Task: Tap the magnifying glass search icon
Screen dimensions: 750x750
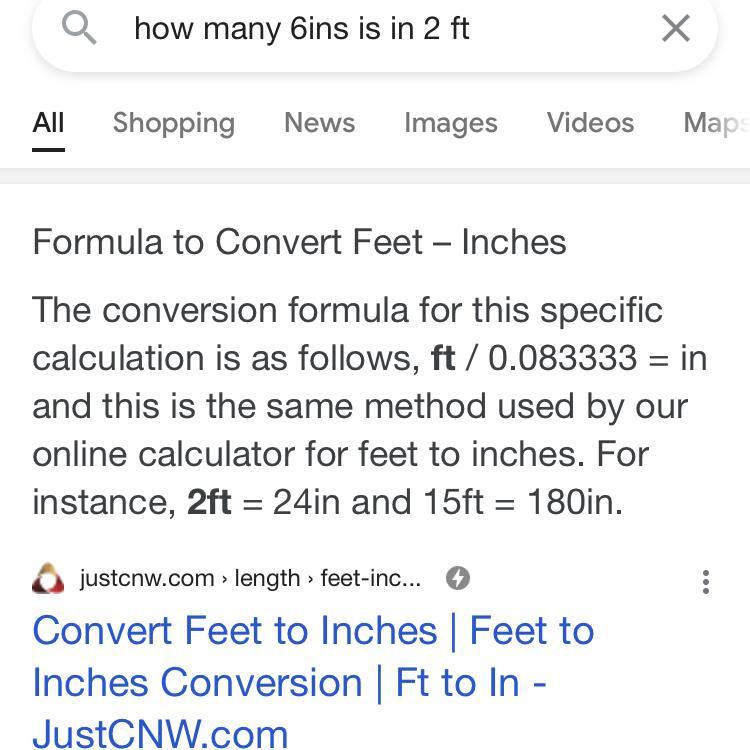Action: click(79, 28)
